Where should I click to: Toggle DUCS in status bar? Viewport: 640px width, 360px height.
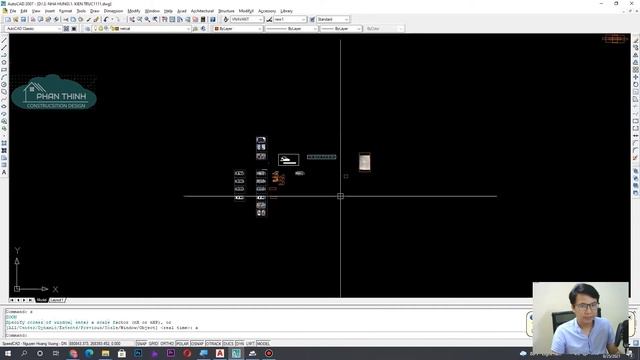click(229, 344)
